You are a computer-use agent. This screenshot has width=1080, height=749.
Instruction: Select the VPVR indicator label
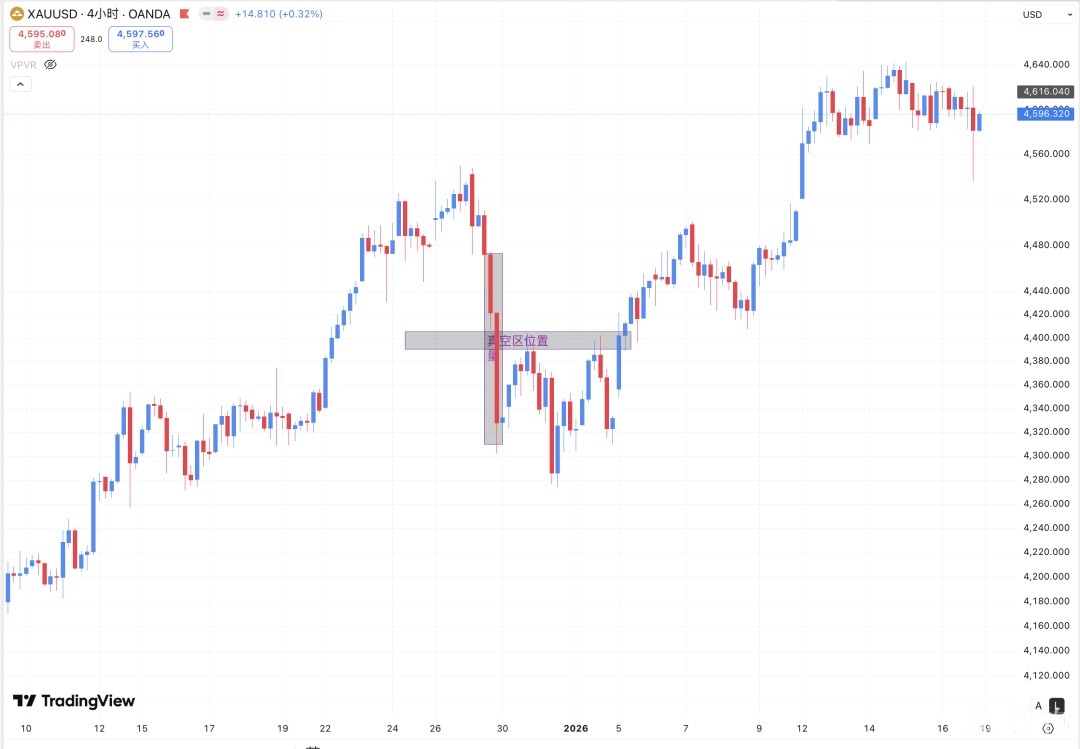tap(22, 64)
